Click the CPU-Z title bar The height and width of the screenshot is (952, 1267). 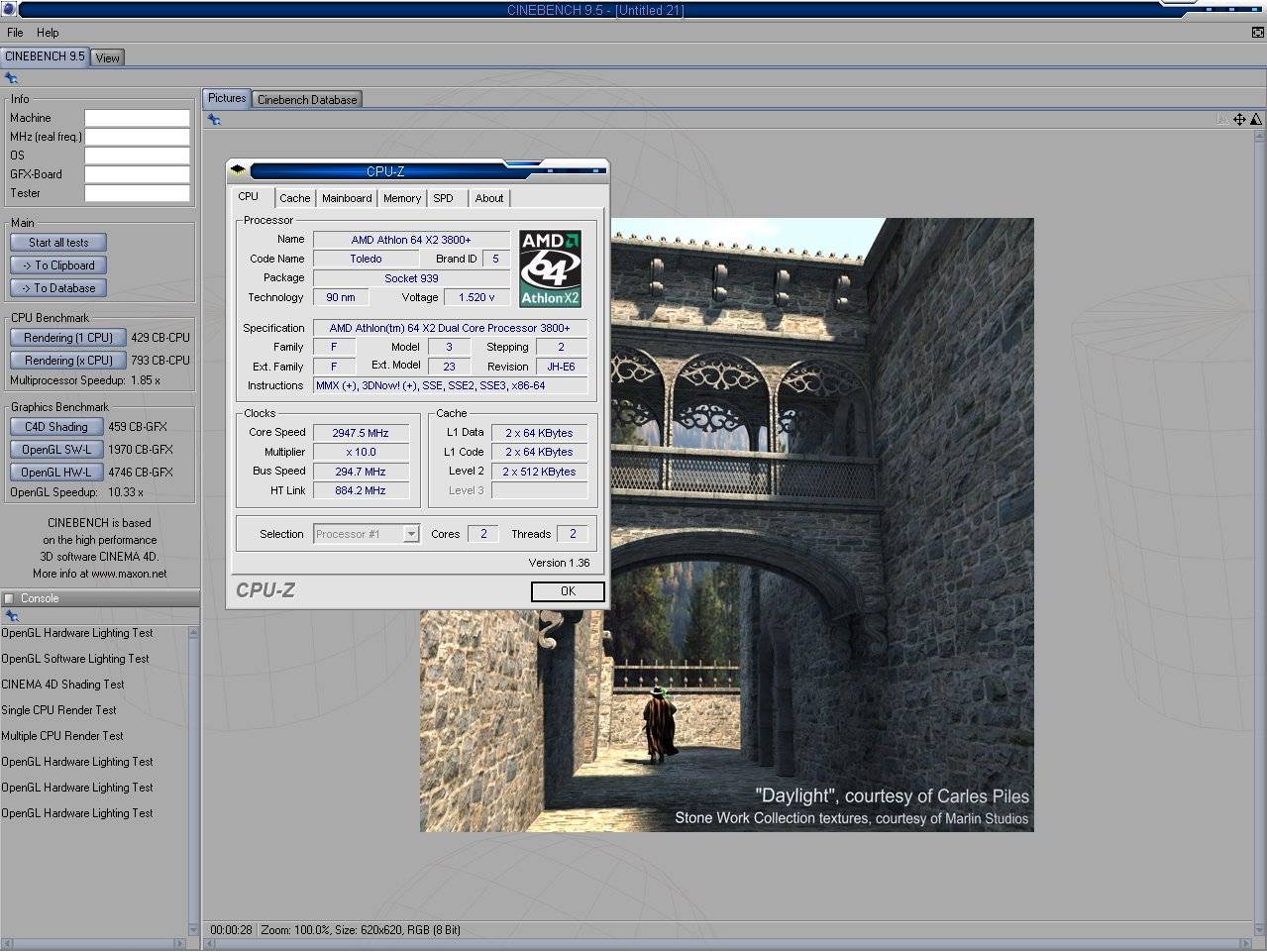coord(416,170)
